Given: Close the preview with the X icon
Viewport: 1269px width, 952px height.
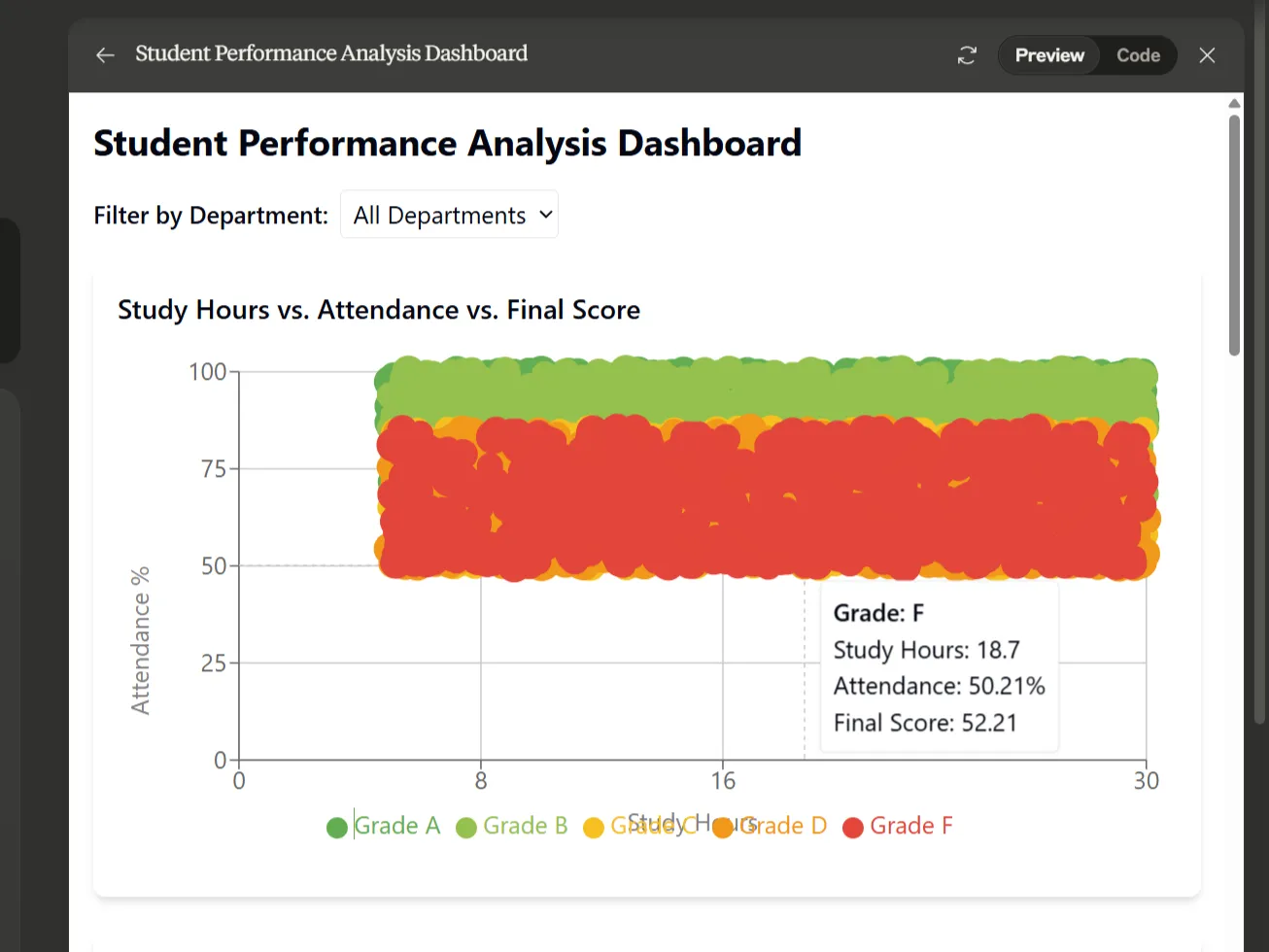Looking at the screenshot, I should pos(1207,55).
